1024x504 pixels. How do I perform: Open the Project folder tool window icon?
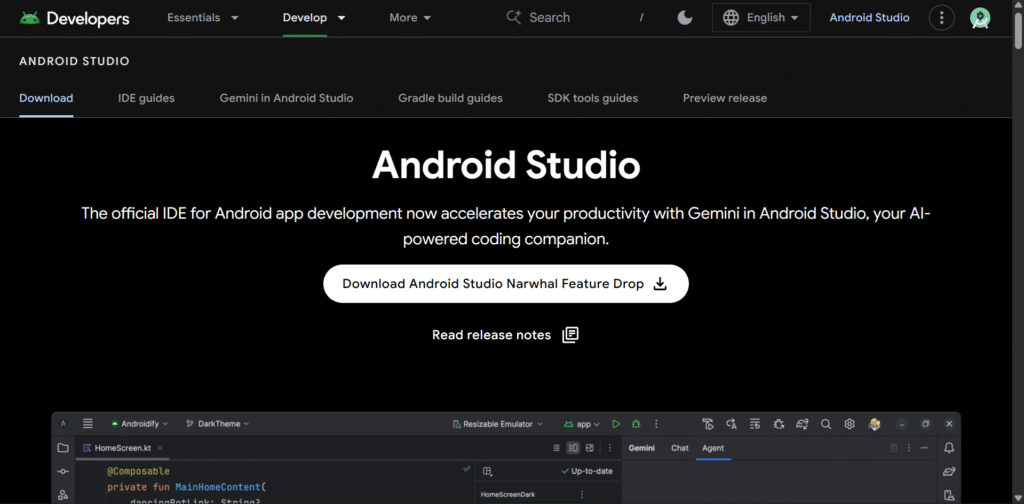pyautogui.click(x=63, y=448)
